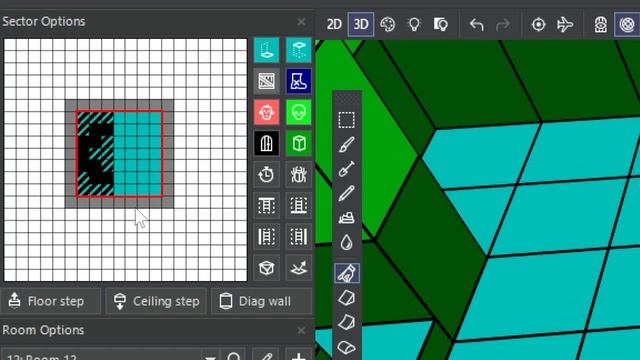Switch to 2D map view
The height and width of the screenshot is (360, 640).
tap(334, 24)
